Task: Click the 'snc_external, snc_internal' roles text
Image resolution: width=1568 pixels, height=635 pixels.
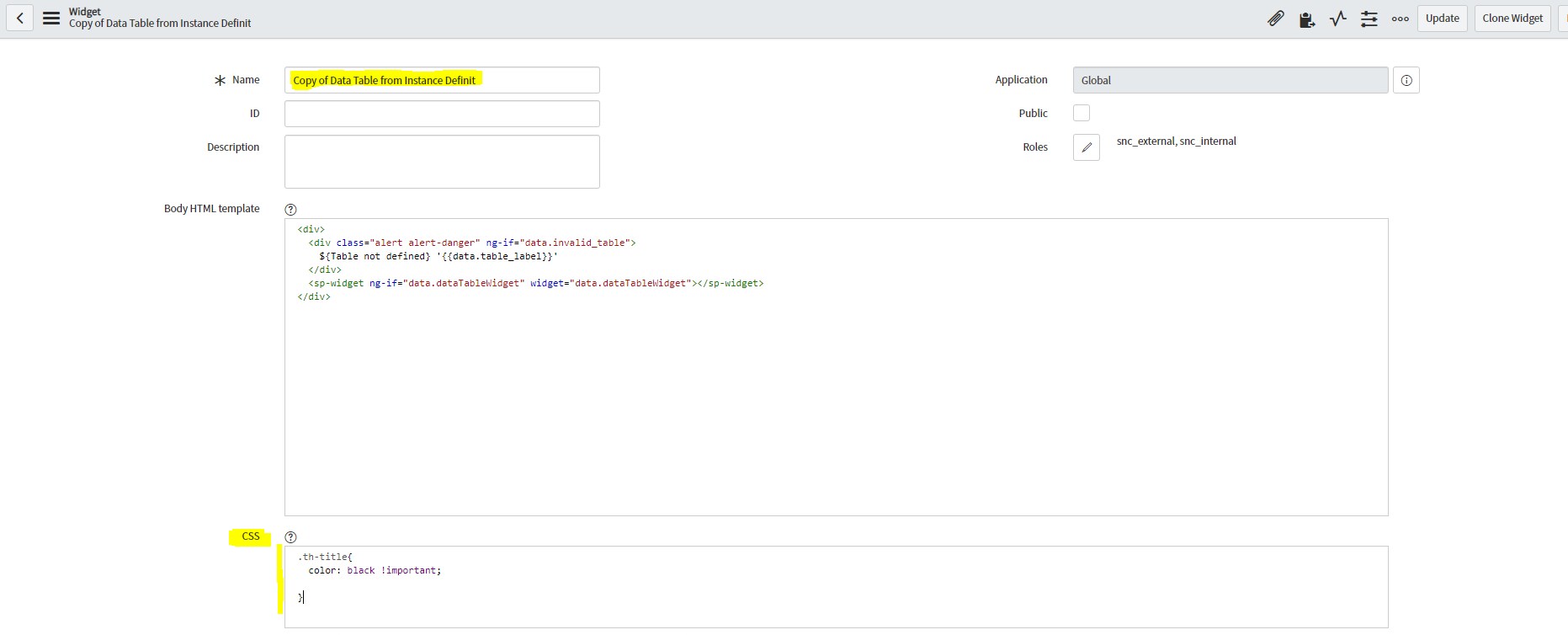Action: [1176, 141]
